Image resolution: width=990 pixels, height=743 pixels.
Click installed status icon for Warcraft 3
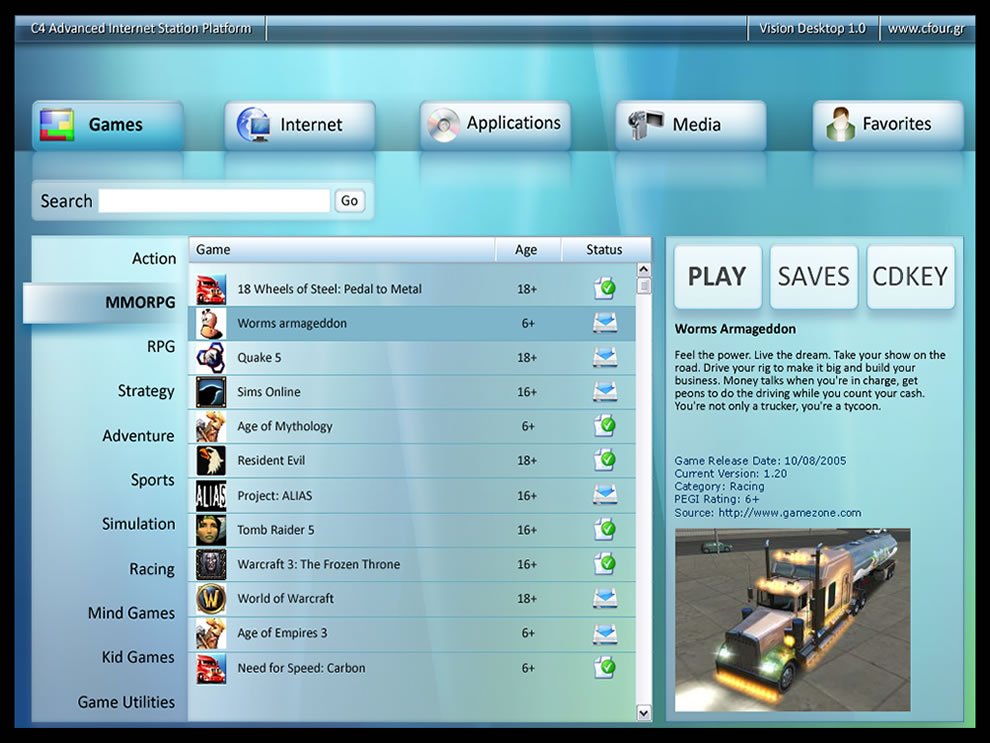click(x=605, y=563)
